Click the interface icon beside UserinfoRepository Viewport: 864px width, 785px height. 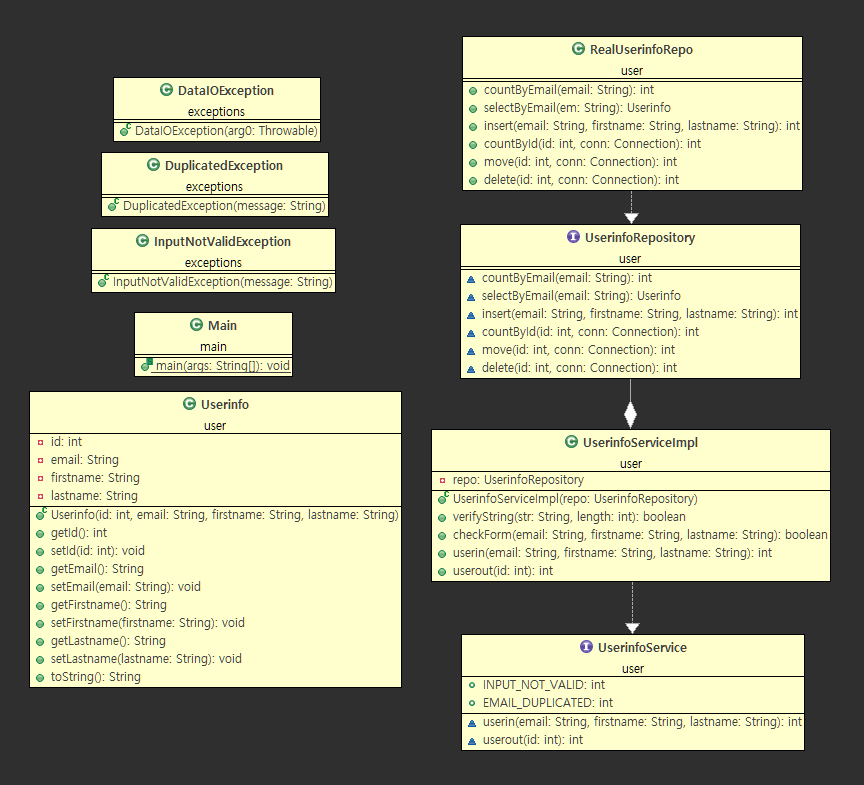tap(574, 237)
